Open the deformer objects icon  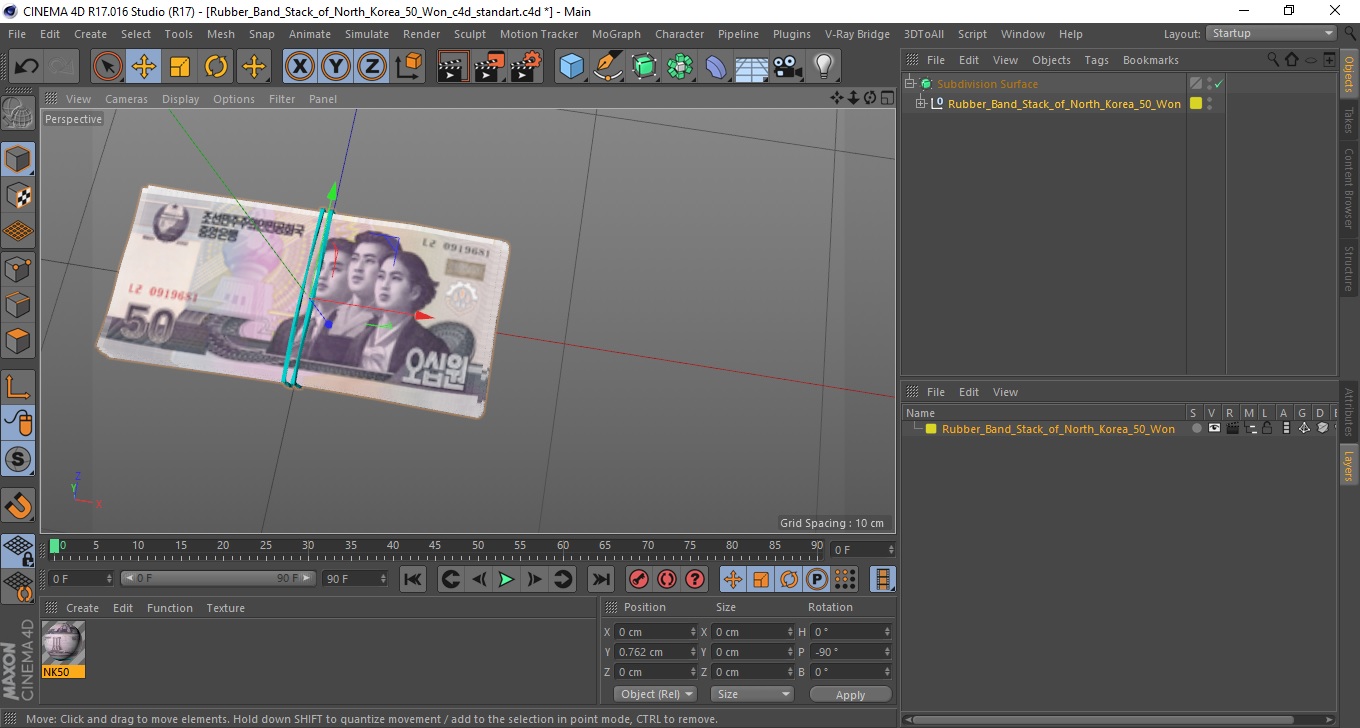(716, 67)
